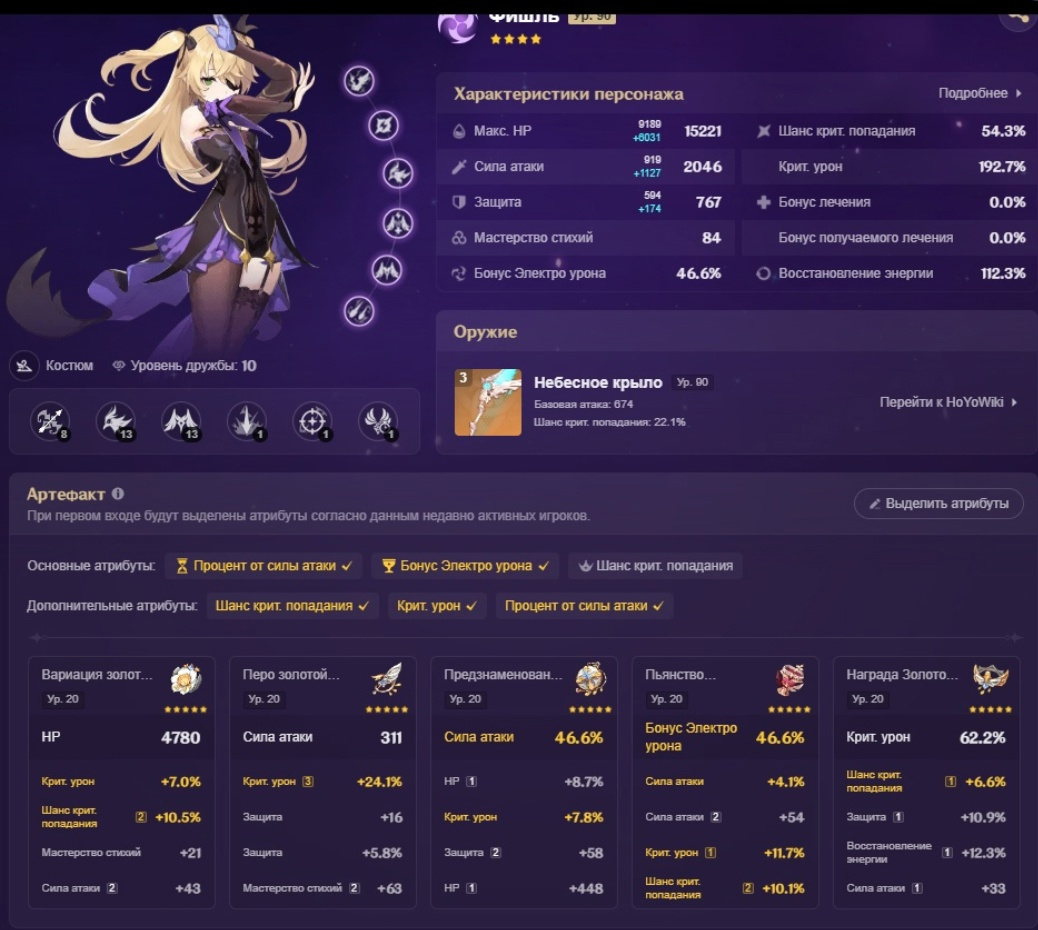Toggle main attribute Процент от силы атаки
The width and height of the screenshot is (1038, 930).
point(263,566)
